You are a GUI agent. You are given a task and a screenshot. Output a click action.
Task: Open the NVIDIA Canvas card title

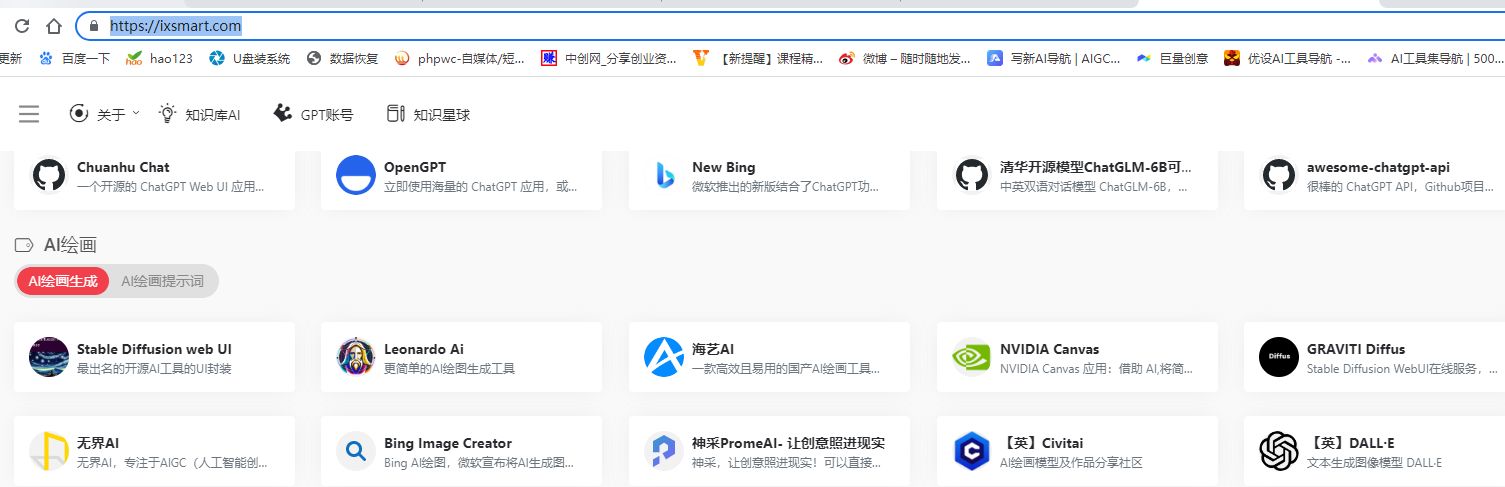tap(1049, 349)
